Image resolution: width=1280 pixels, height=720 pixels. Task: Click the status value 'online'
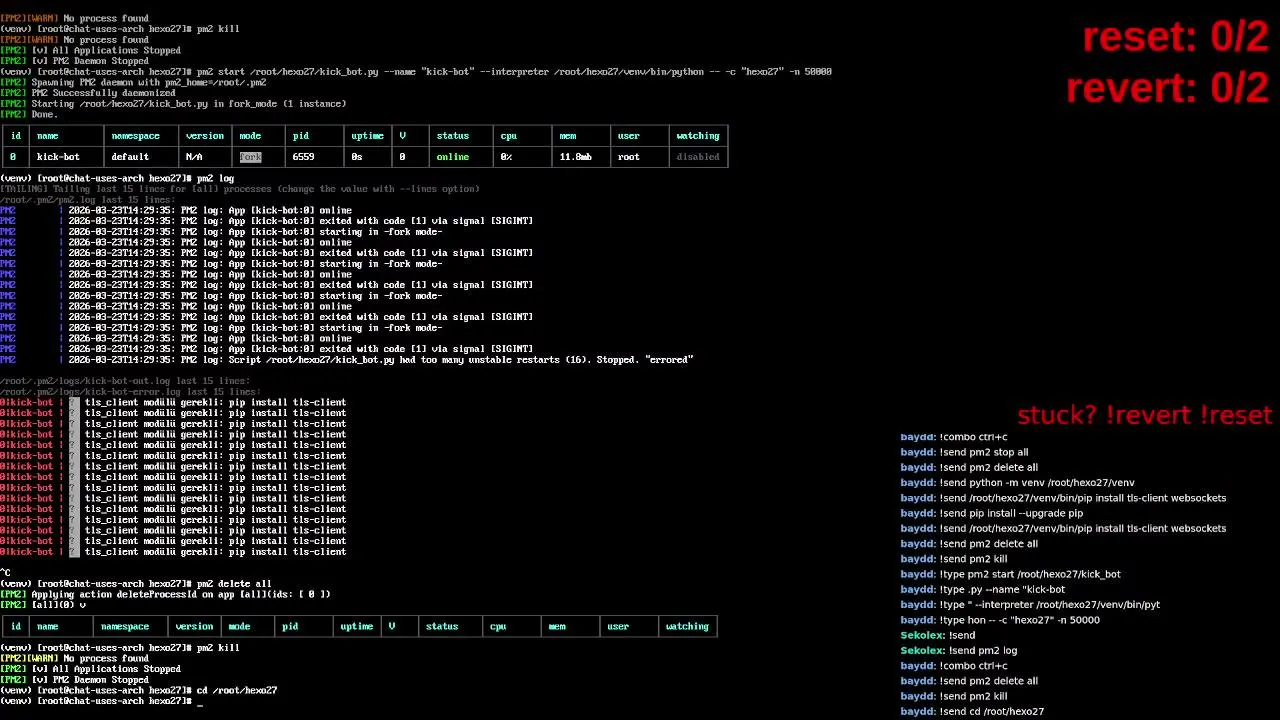452,157
